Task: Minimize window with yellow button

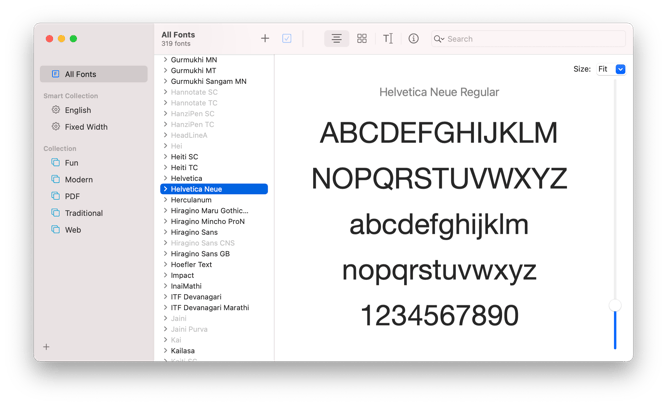Action: tap(61, 39)
